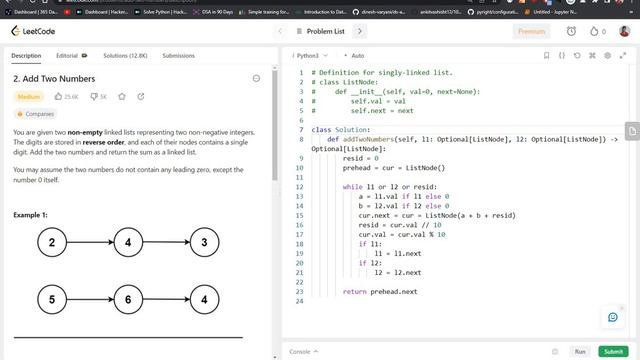Click line number 12 in the gutter

(x=299, y=187)
